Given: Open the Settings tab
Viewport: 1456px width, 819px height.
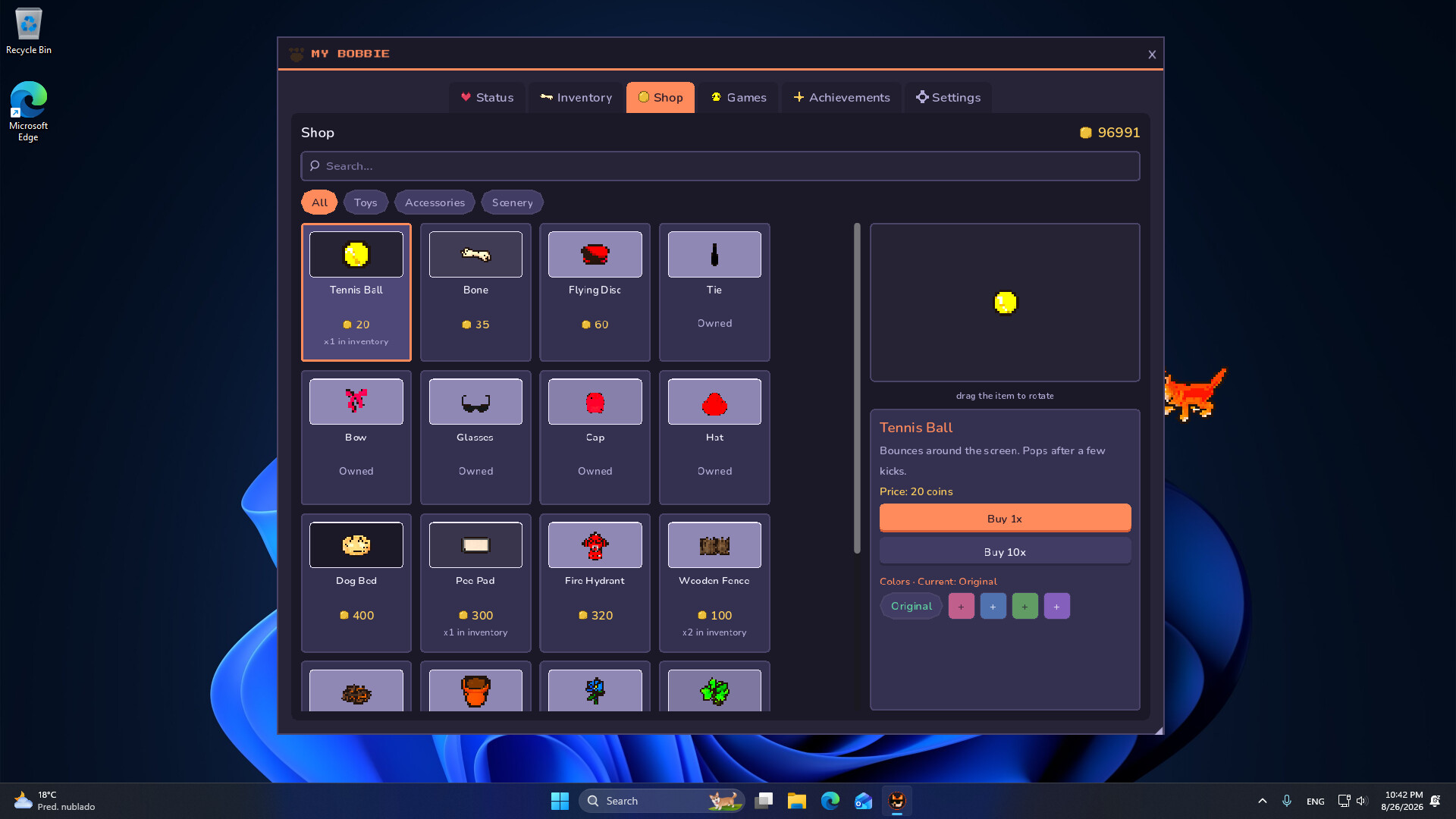Looking at the screenshot, I should coord(948,97).
